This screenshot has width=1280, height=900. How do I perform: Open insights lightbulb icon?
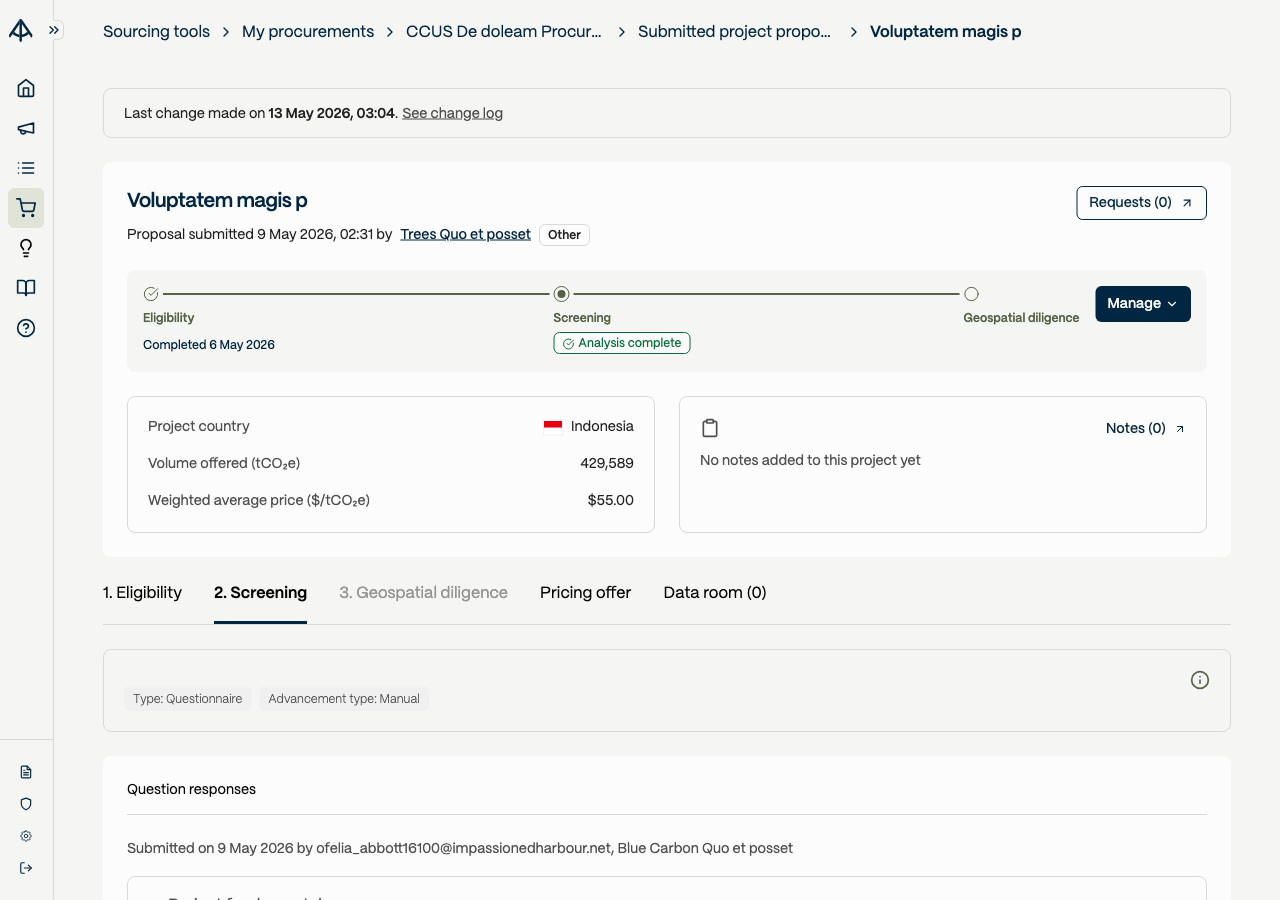coord(26,248)
